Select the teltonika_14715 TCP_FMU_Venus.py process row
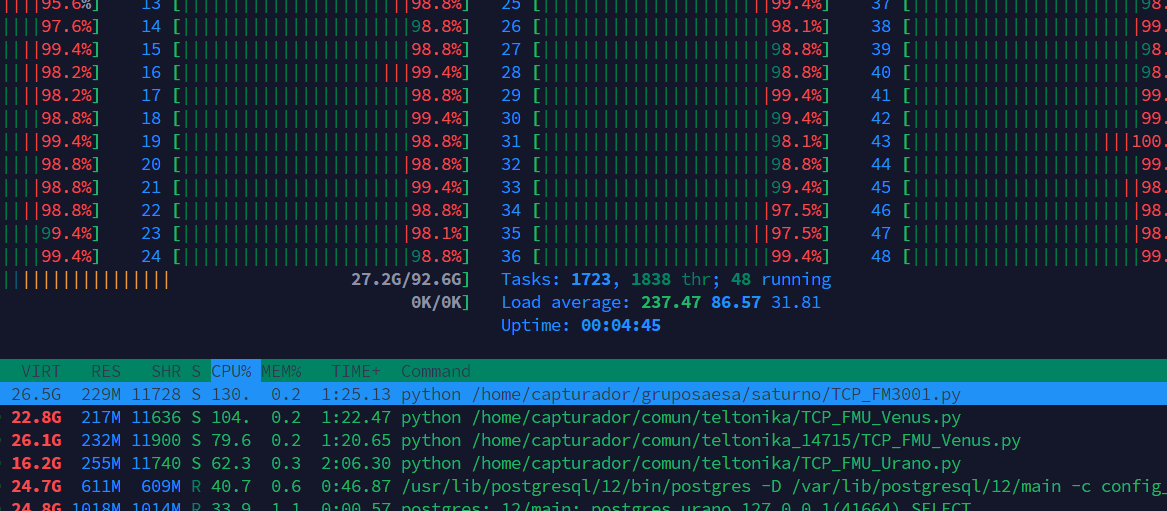Screen dimensions: 1167x511 [710, 440]
